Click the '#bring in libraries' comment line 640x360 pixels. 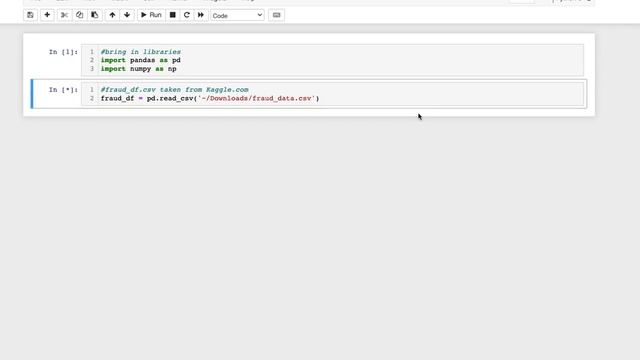pyautogui.click(x=141, y=52)
